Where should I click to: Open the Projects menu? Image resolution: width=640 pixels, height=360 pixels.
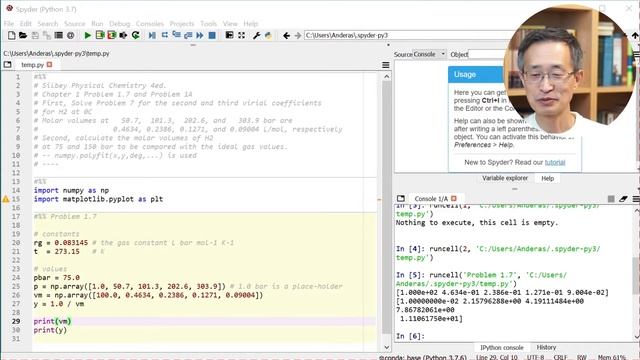(182, 24)
